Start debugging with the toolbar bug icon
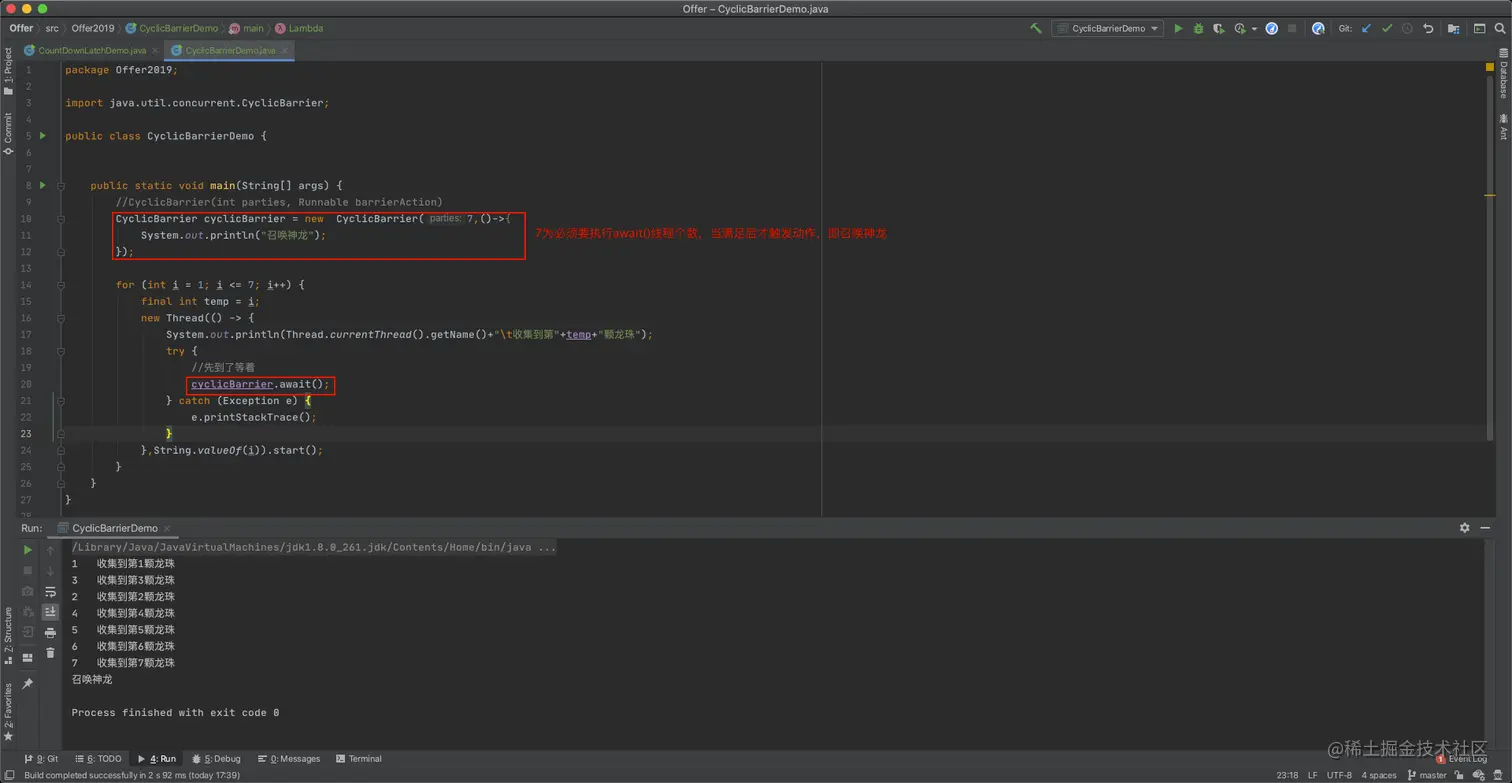Viewport: 1512px width, 783px height. [1198, 29]
